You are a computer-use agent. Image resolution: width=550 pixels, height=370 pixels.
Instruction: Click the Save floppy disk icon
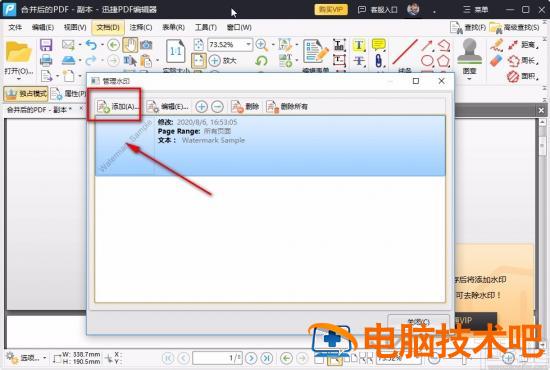tap(46, 45)
